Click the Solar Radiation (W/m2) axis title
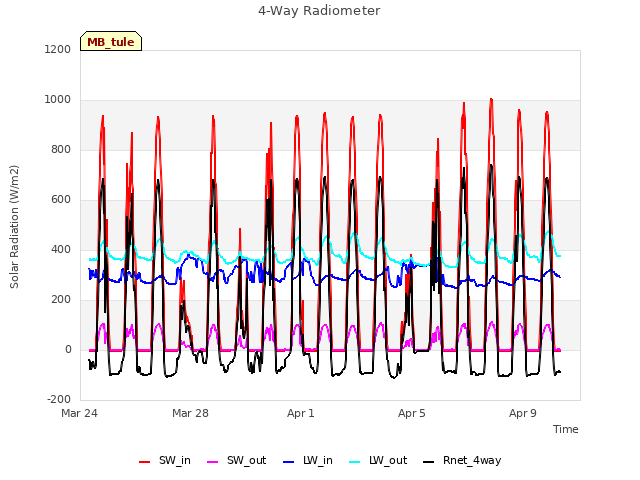 pos(14,226)
